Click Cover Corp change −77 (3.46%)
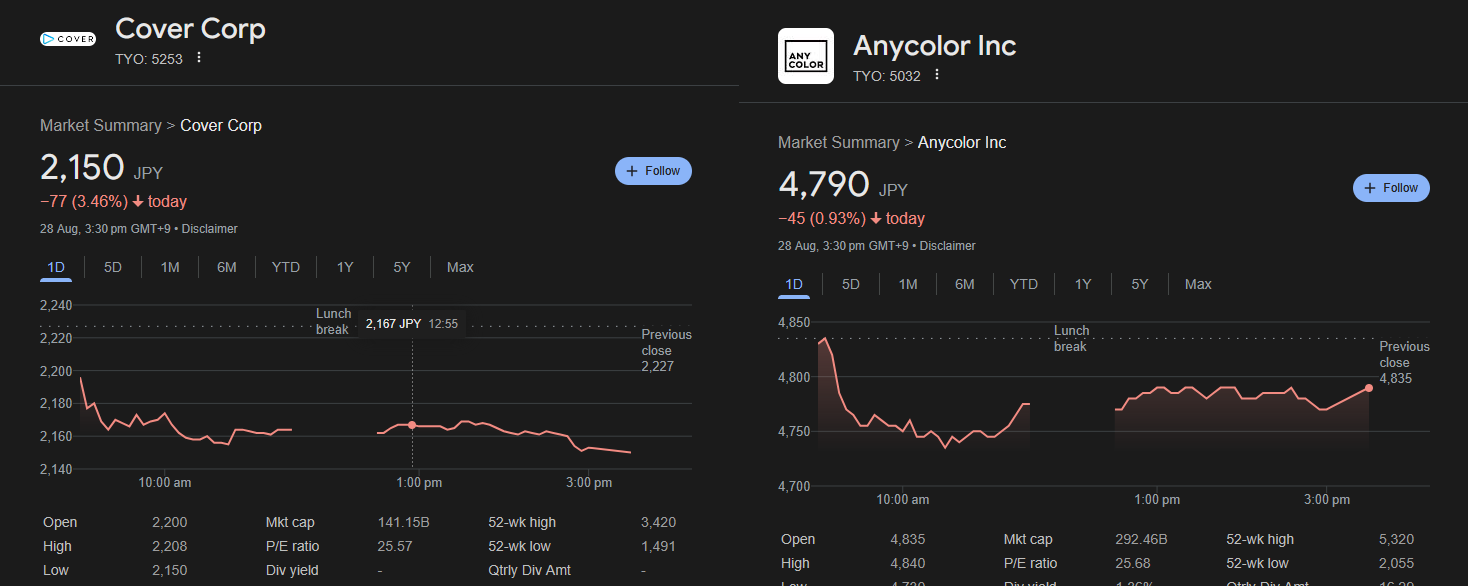1468x586 pixels. 84,201
